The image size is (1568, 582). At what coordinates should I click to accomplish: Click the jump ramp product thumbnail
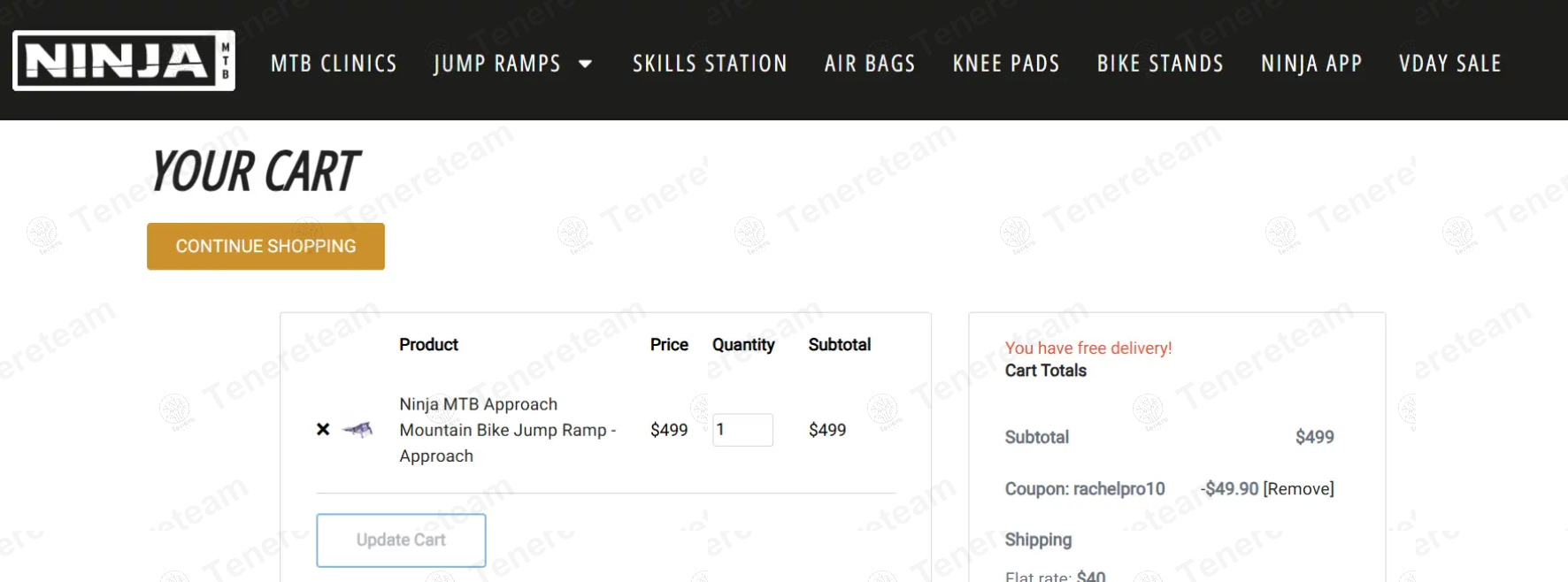358,430
